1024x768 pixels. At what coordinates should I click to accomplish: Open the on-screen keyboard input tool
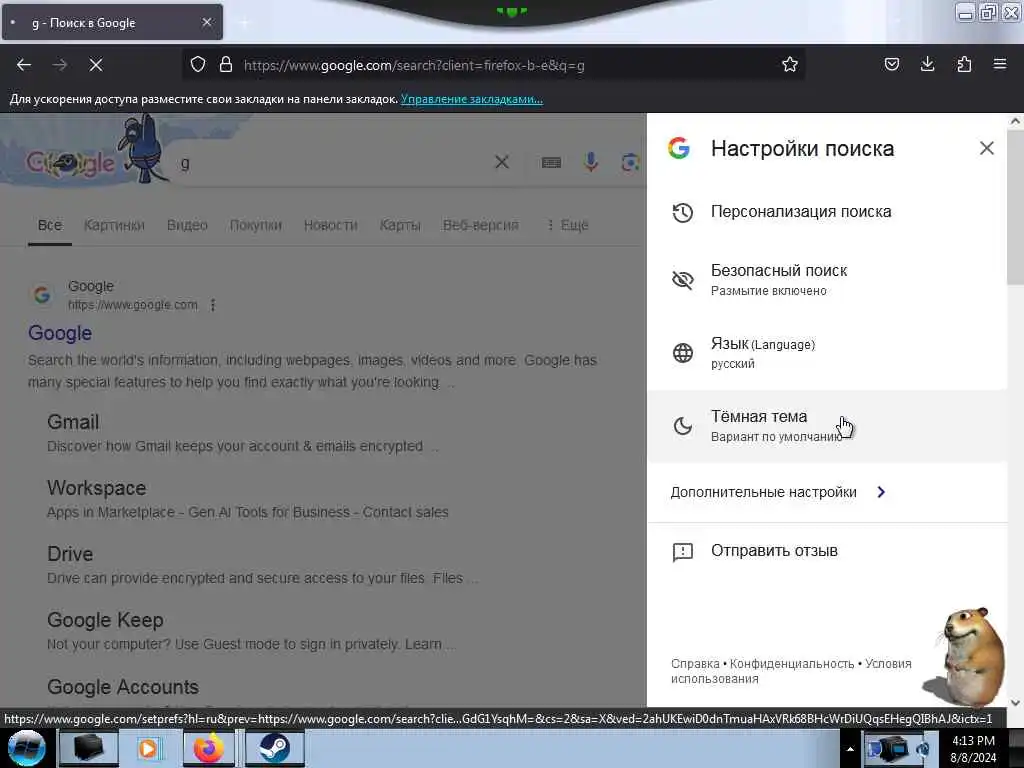[551, 162]
